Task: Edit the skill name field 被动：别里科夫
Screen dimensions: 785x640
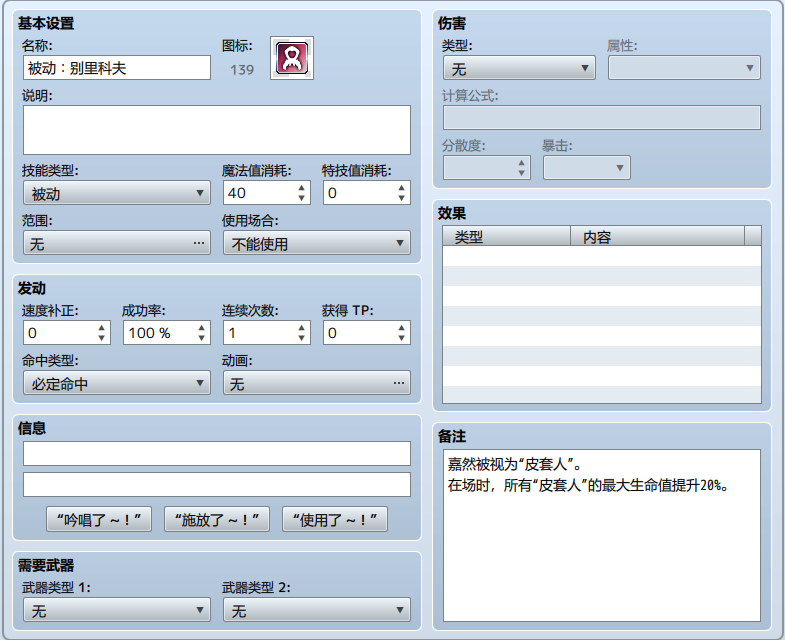Action: coord(117,68)
